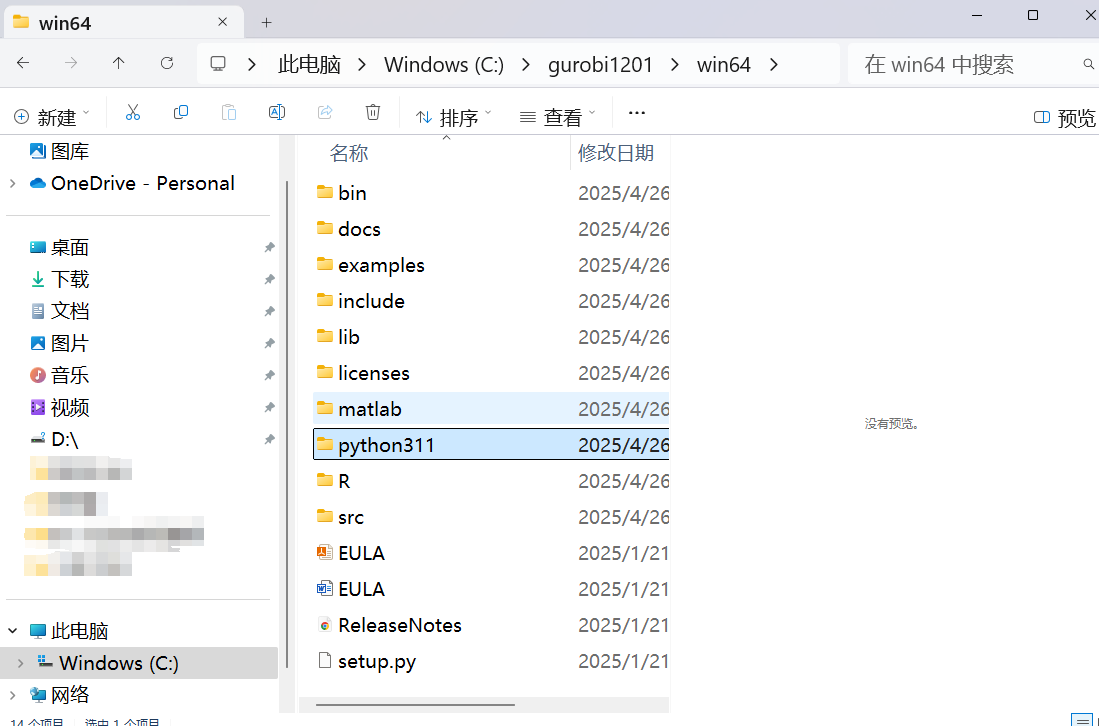Navigate to 此电脑 in breadcrumb
This screenshot has width=1099, height=726.
pos(309,64)
